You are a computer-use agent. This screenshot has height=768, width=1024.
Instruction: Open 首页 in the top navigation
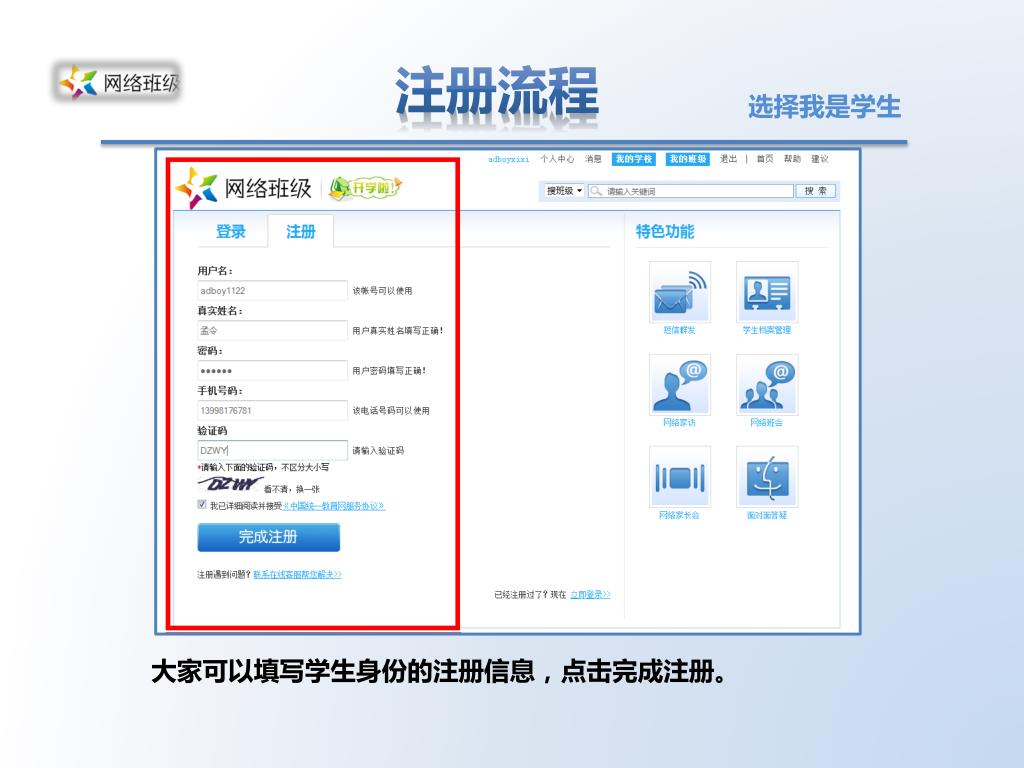click(x=765, y=159)
